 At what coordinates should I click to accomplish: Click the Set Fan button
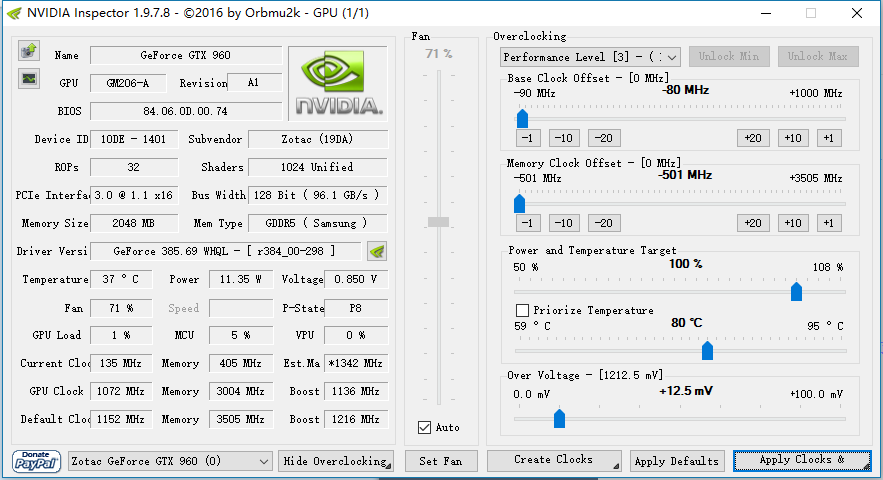[x=441, y=461]
